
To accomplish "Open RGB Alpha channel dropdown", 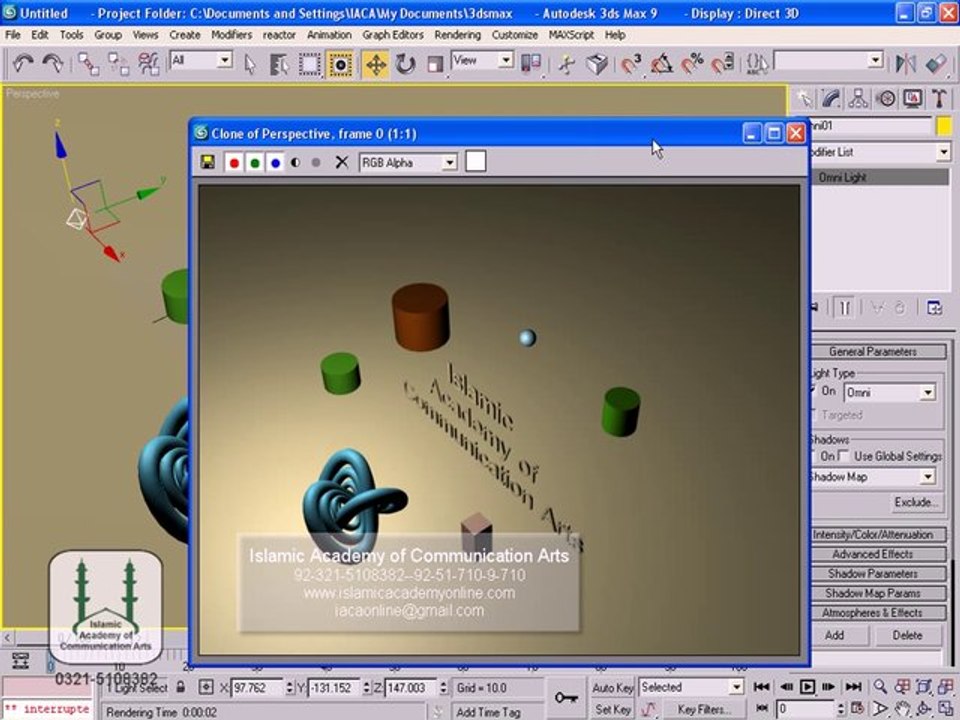I will click(x=450, y=163).
